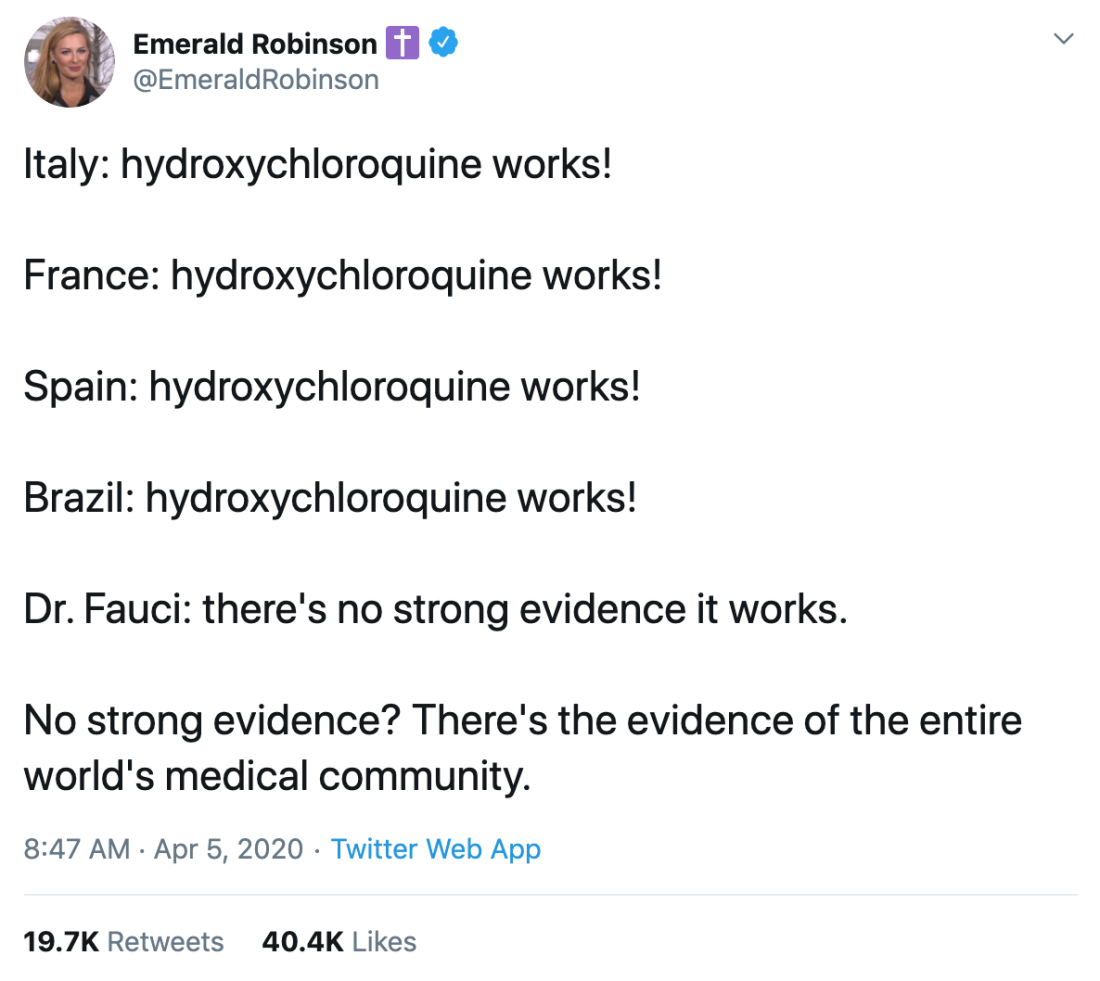Open Emerald Robinson's profile avatar photo
Screen dimensions: 1100x981
(69, 62)
